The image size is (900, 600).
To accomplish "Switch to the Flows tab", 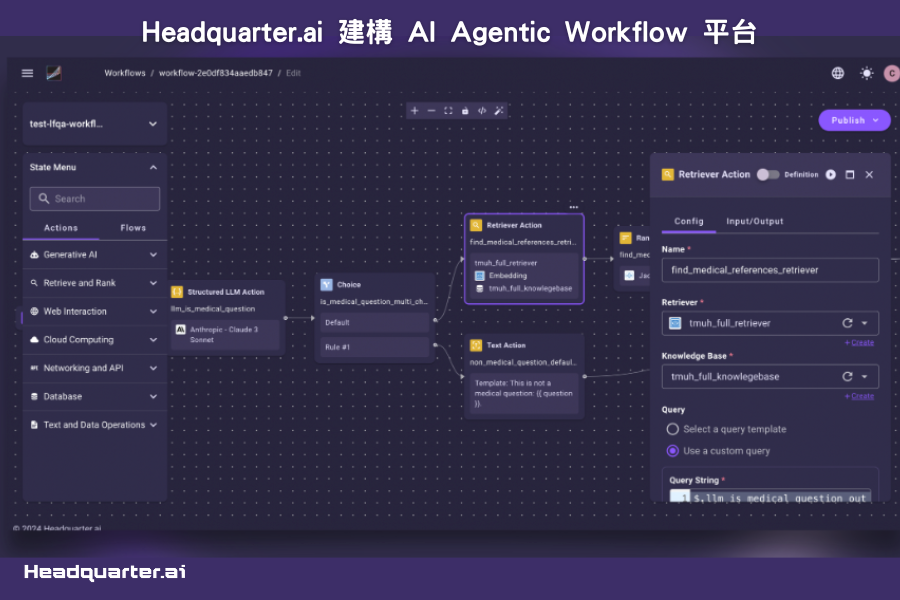I will (133, 228).
